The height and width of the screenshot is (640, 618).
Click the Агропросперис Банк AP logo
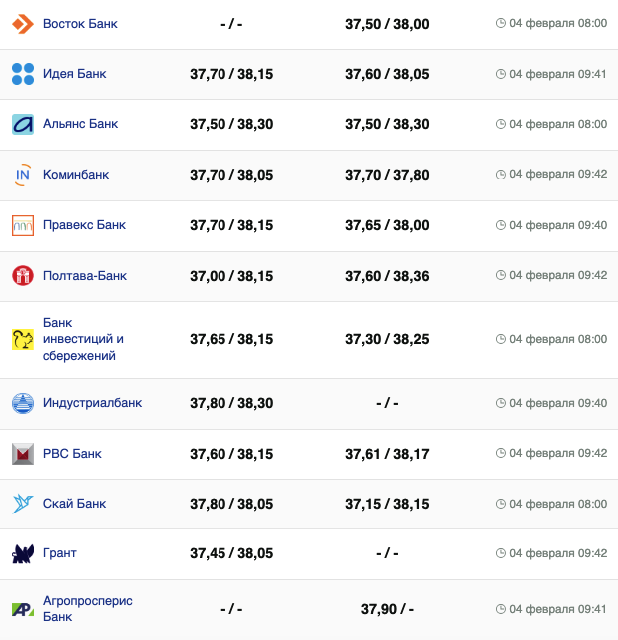pos(23,608)
